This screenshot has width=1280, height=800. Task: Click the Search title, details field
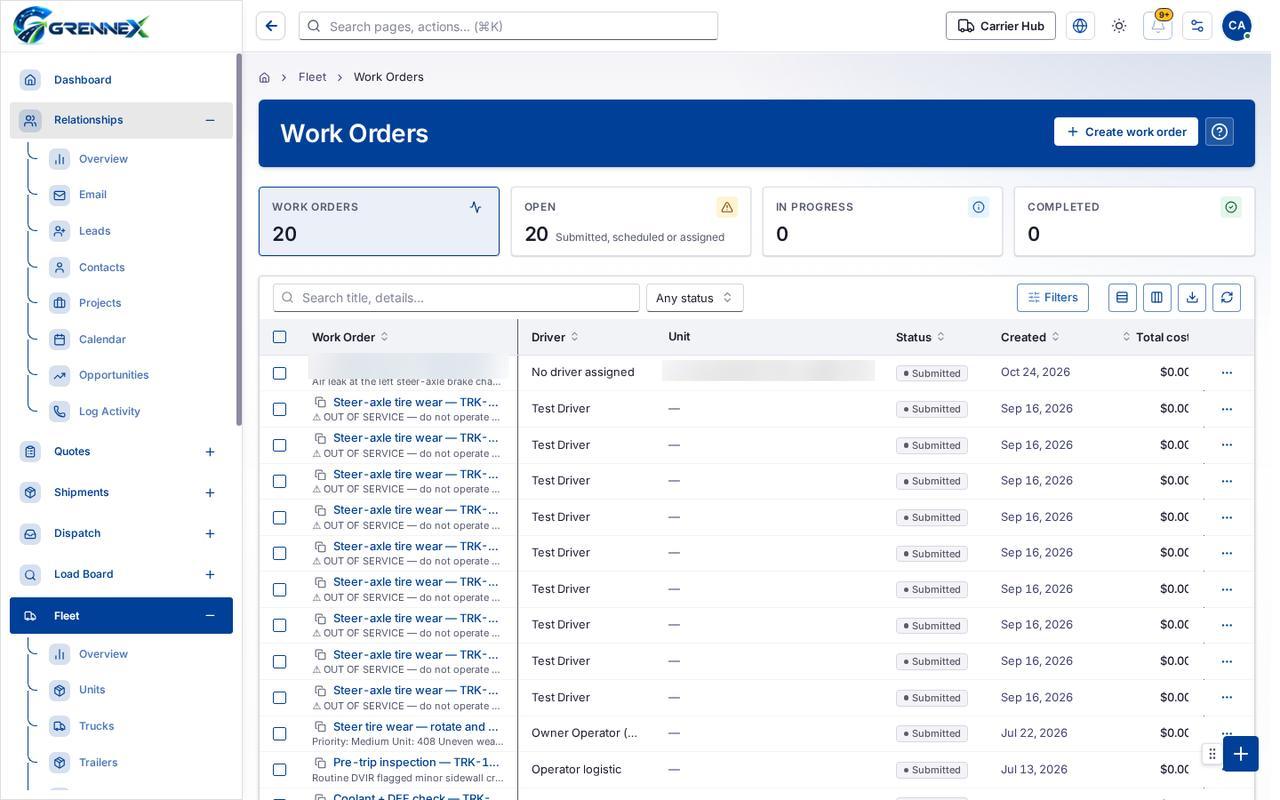tap(456, 298)
